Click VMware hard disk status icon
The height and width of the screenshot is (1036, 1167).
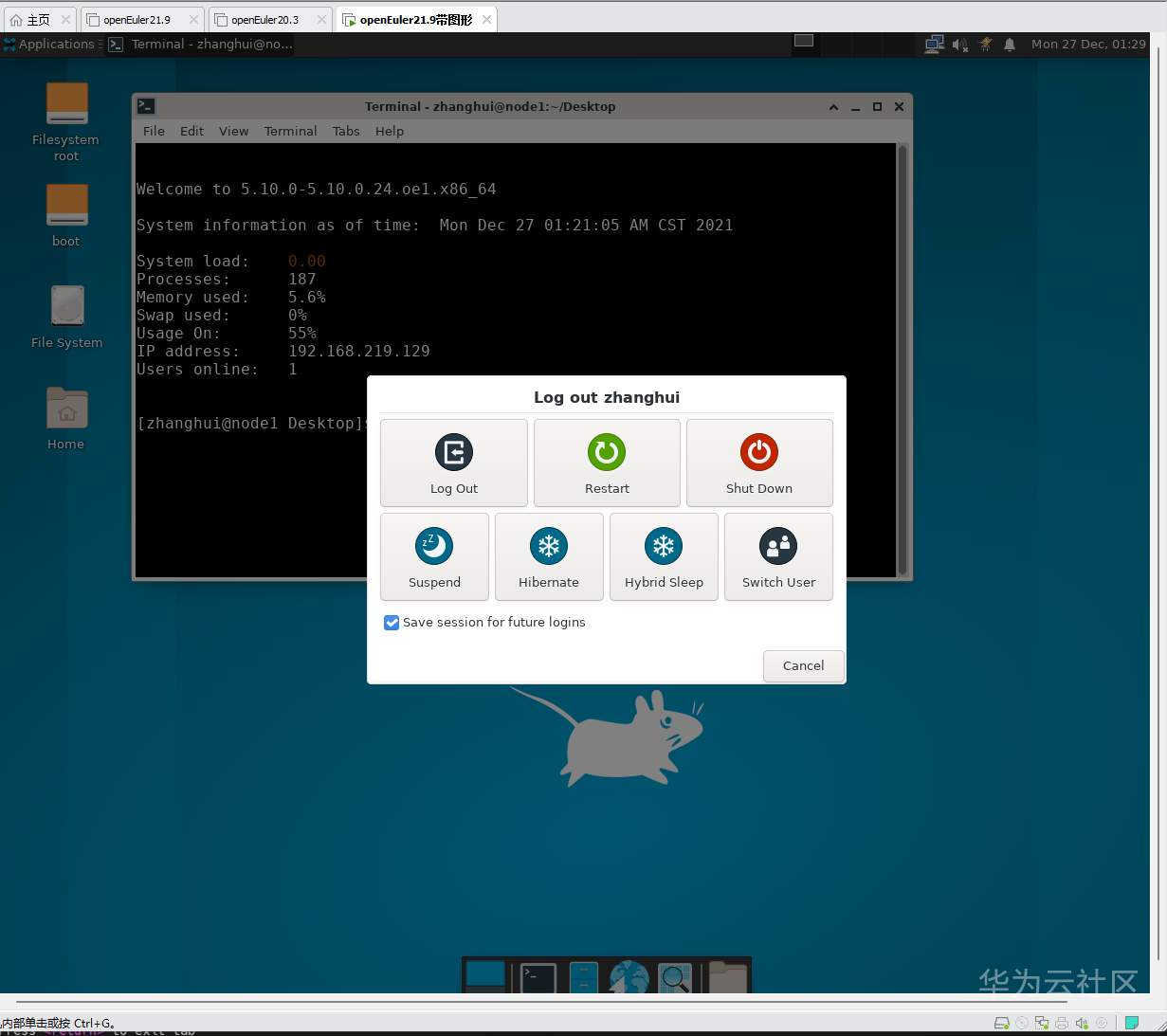1001,1023
